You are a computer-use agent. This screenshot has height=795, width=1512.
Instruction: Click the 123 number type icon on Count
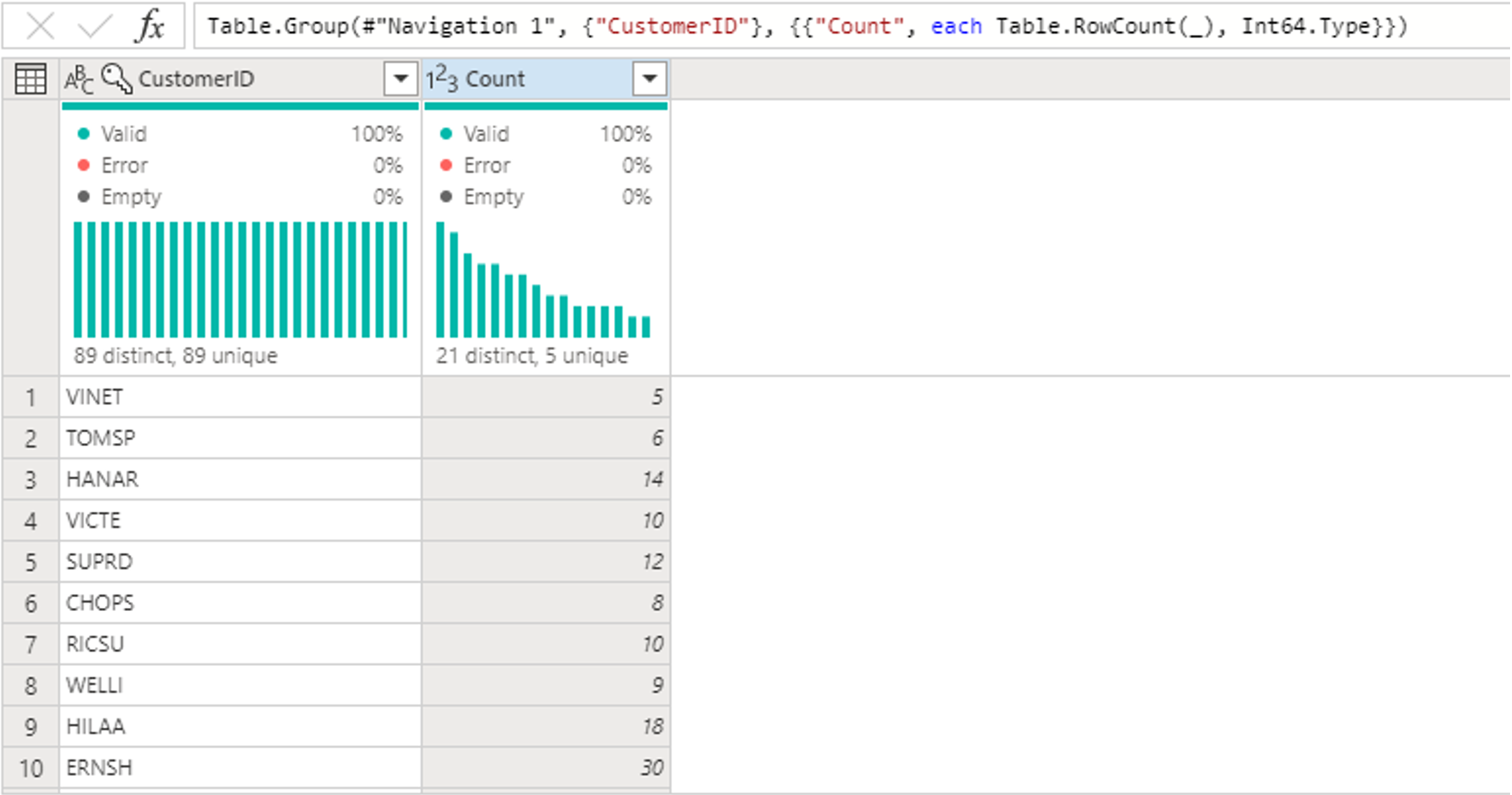[442, 79]
